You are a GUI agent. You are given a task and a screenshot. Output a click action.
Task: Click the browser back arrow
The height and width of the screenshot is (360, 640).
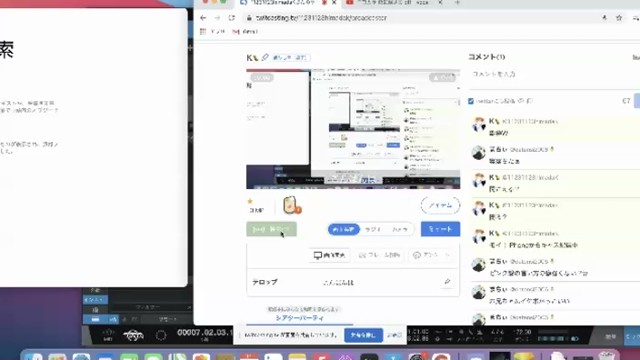point(203,18)
